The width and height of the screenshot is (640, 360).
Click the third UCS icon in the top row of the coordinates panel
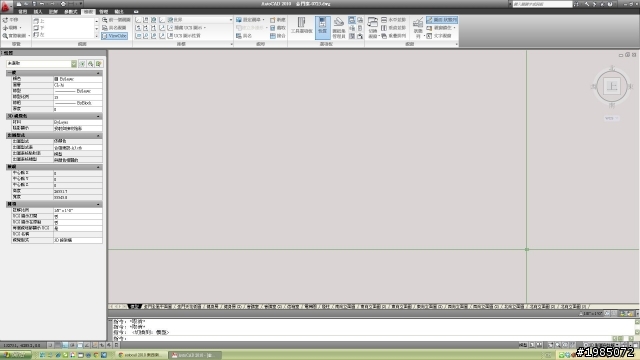(x=154, y=20)
